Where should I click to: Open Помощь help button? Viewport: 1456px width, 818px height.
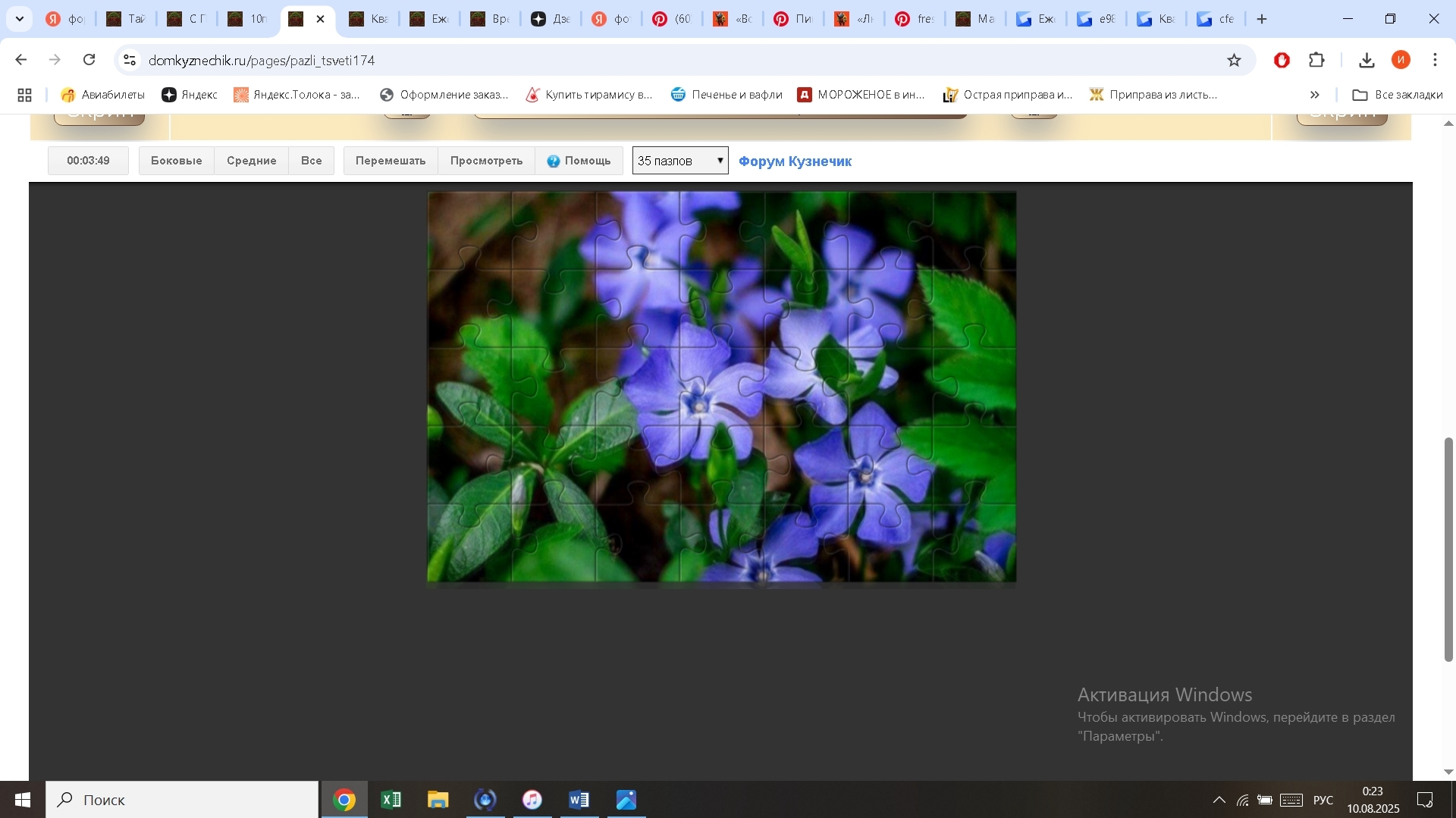point(579,161)
